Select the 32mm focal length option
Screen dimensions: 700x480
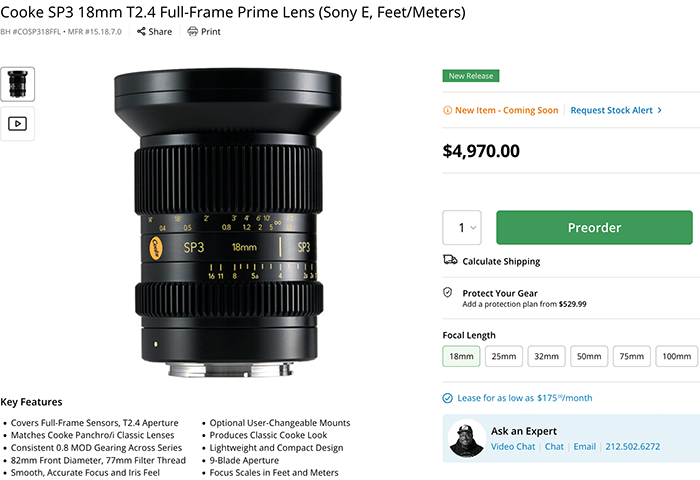coord(546,356)
